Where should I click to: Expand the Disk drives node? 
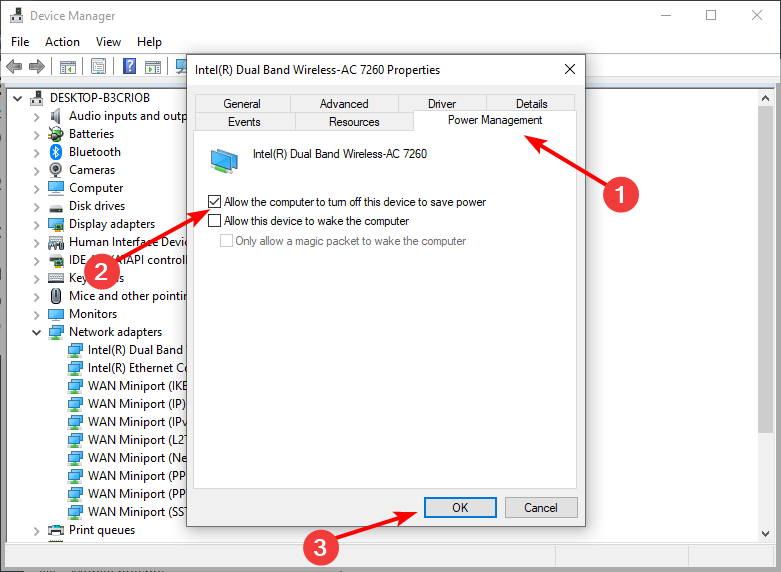pyautogui.click(x=36, y=207)
